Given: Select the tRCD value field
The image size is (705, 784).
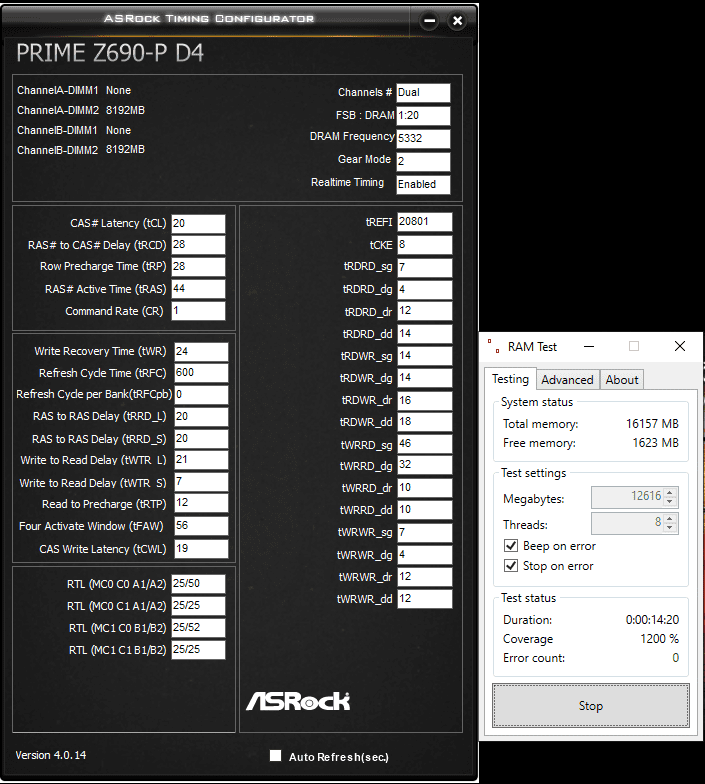Looking at the screenshot, I should tap(198, 245).
